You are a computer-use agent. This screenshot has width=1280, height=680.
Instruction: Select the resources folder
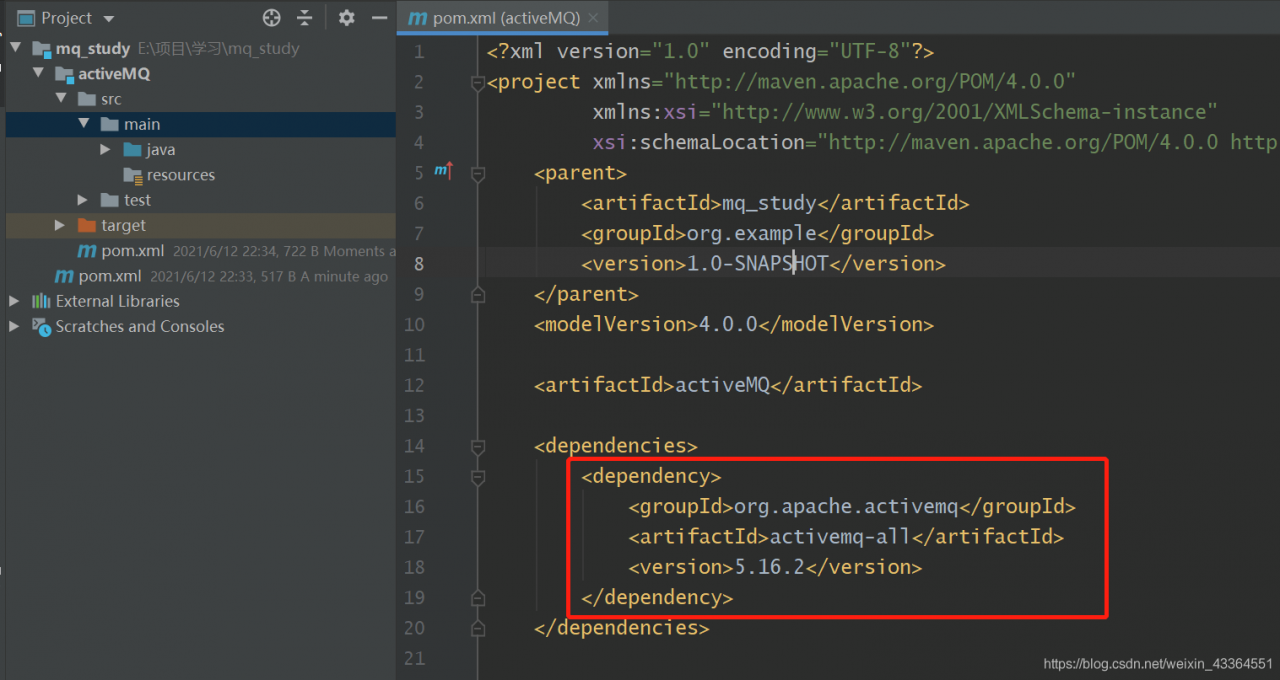click(180, 175)
